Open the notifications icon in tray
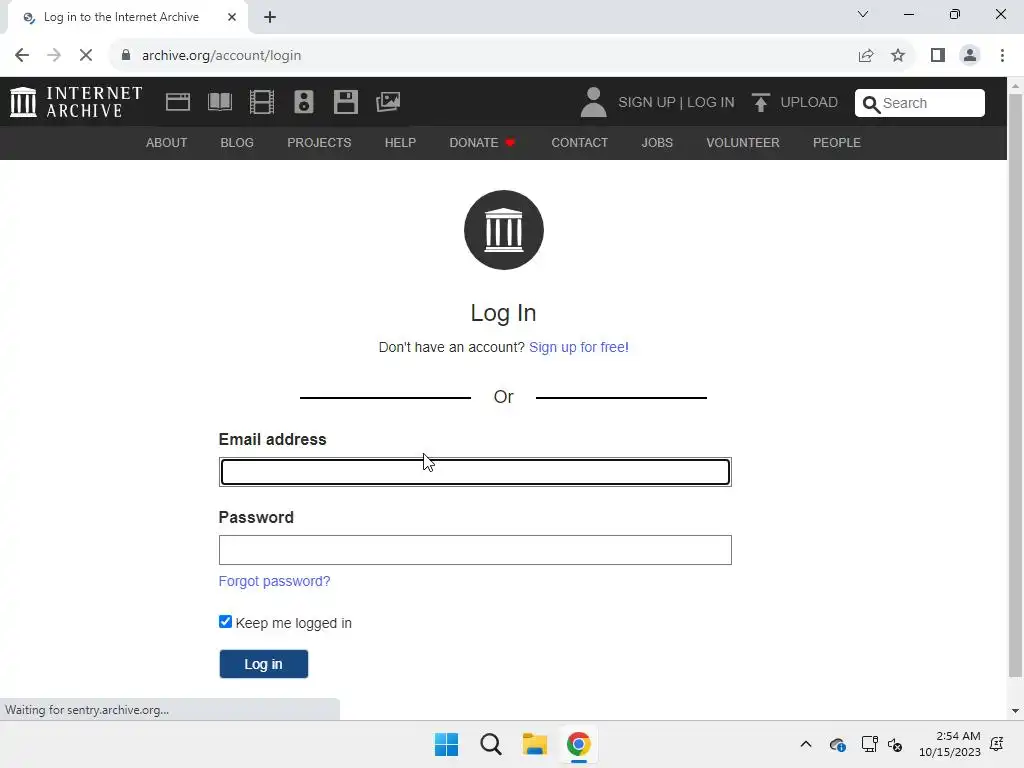 997,744
